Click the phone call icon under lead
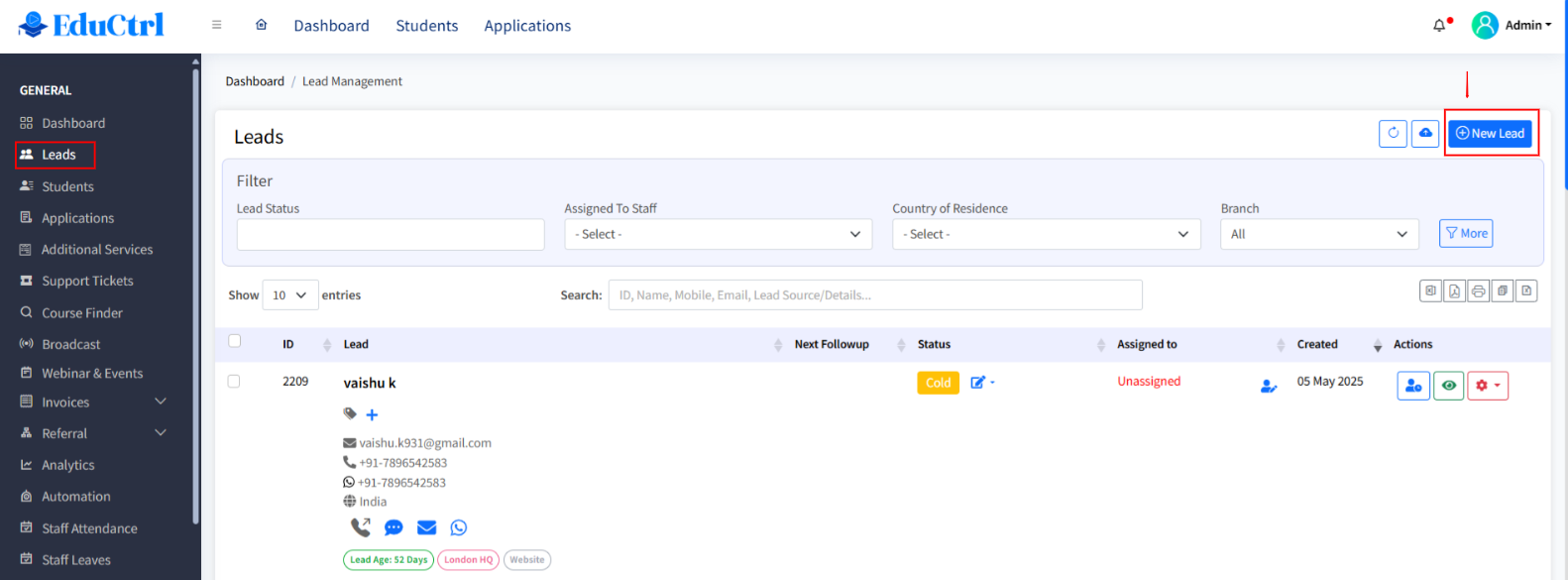 (360, 527)
